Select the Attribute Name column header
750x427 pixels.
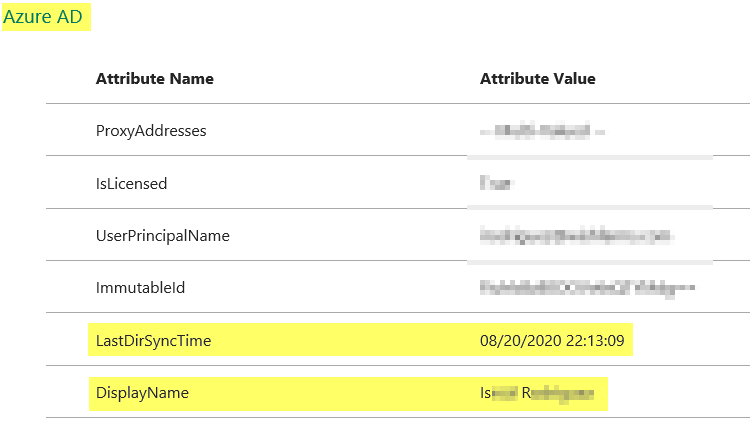[154, 79]
